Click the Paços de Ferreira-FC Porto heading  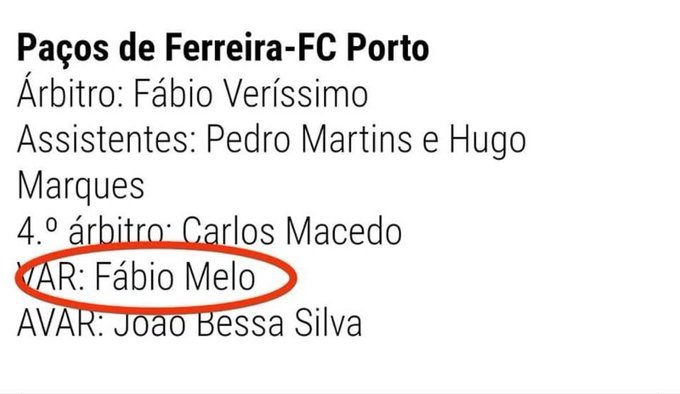(223, 49)
